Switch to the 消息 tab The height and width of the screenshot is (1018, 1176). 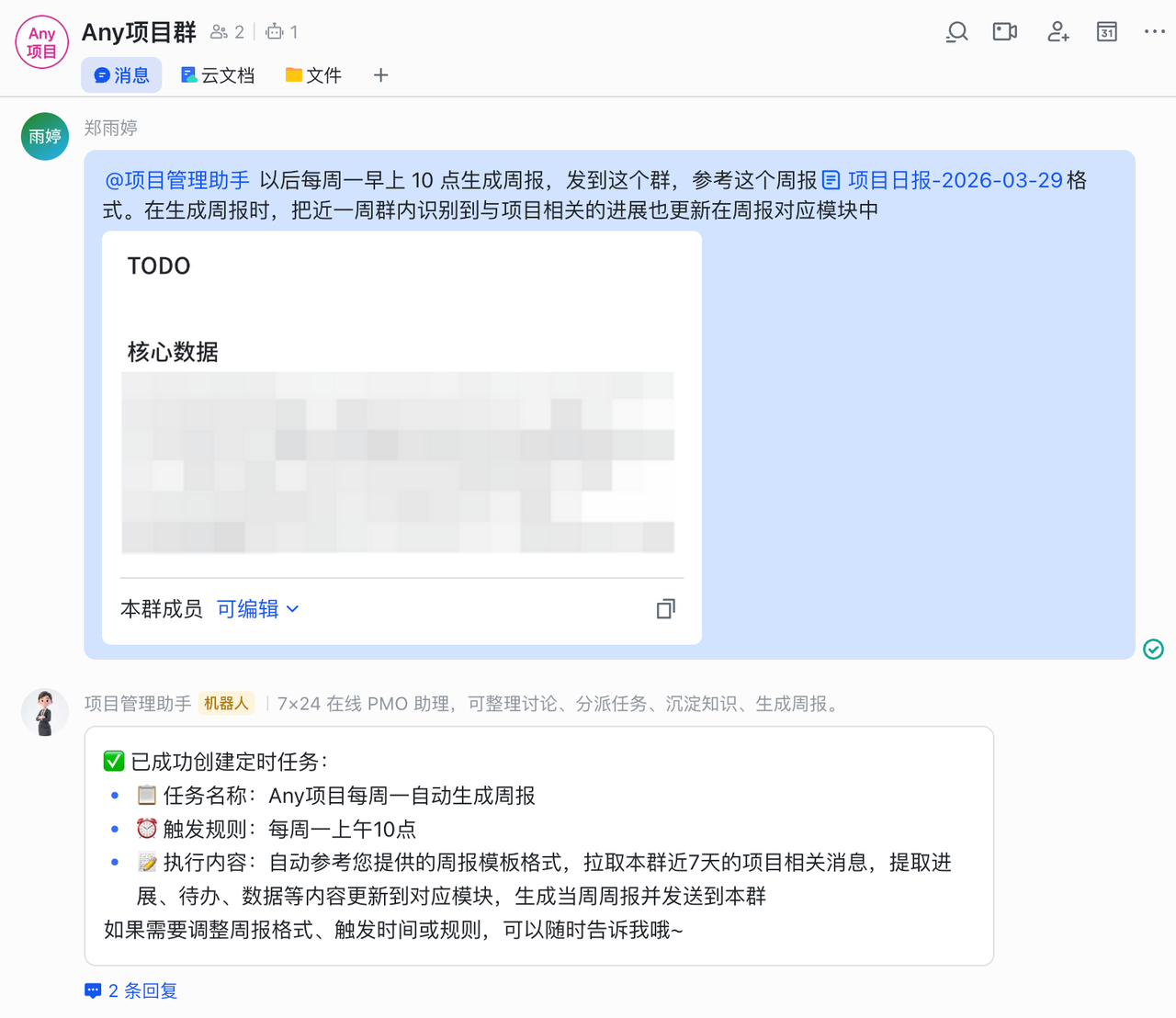121,75
